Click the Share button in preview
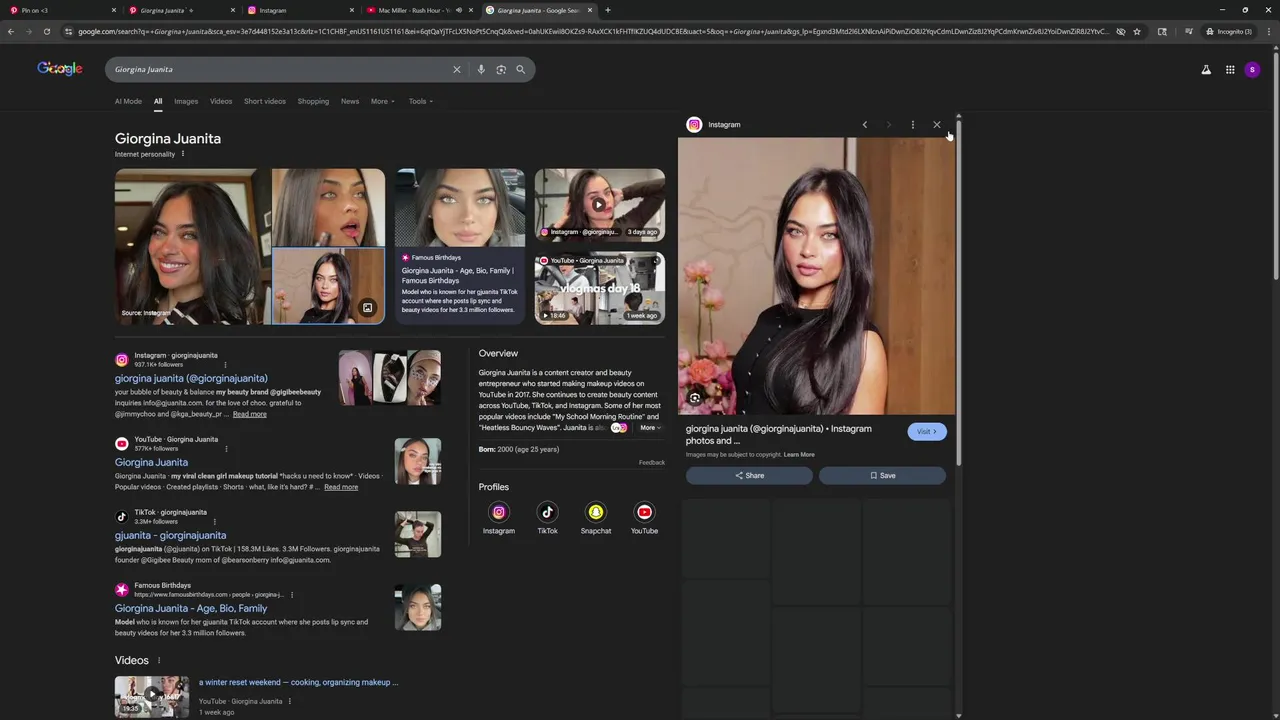Screen dimensions: 1280x720 click(749, 476)
